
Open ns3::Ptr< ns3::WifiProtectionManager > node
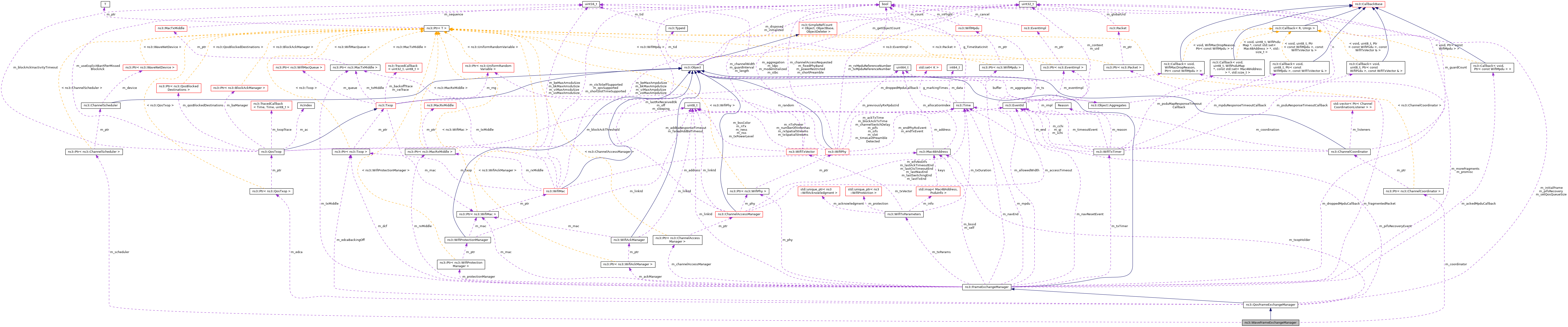coord(461,264)
